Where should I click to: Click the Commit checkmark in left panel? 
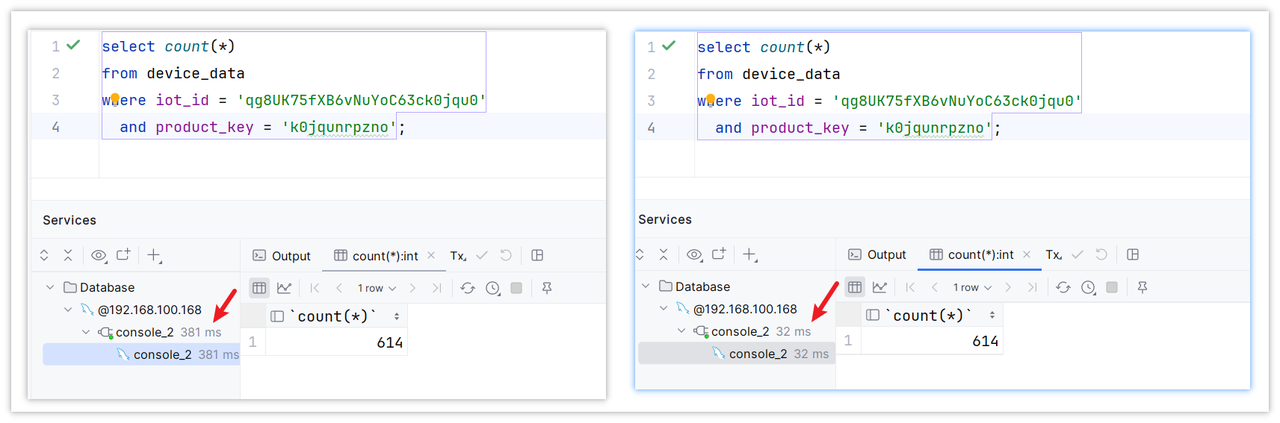[482, 256]
